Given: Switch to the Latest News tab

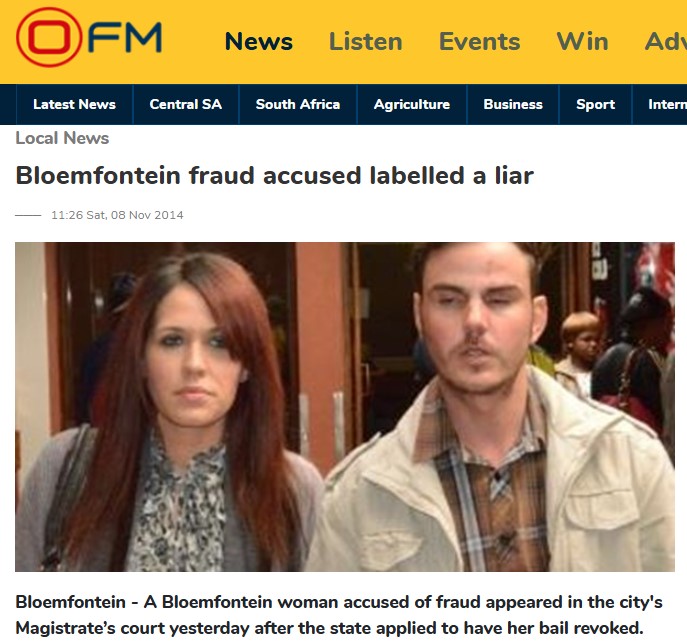Looking at the screenshot, I should click(x=74, y=104).
